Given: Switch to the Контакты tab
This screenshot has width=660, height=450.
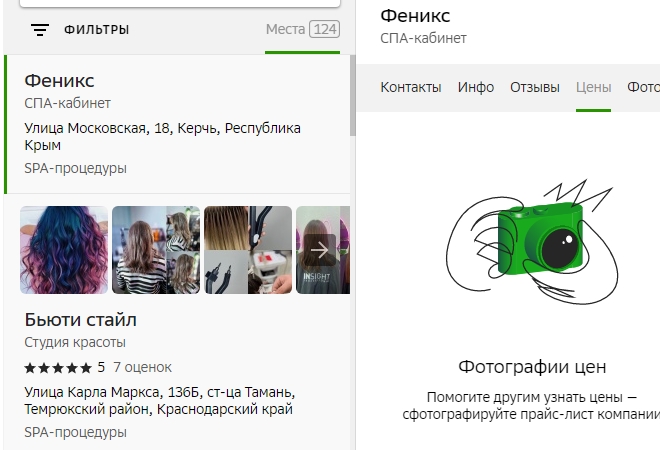Looking at the screenshot, I should 410,87.
